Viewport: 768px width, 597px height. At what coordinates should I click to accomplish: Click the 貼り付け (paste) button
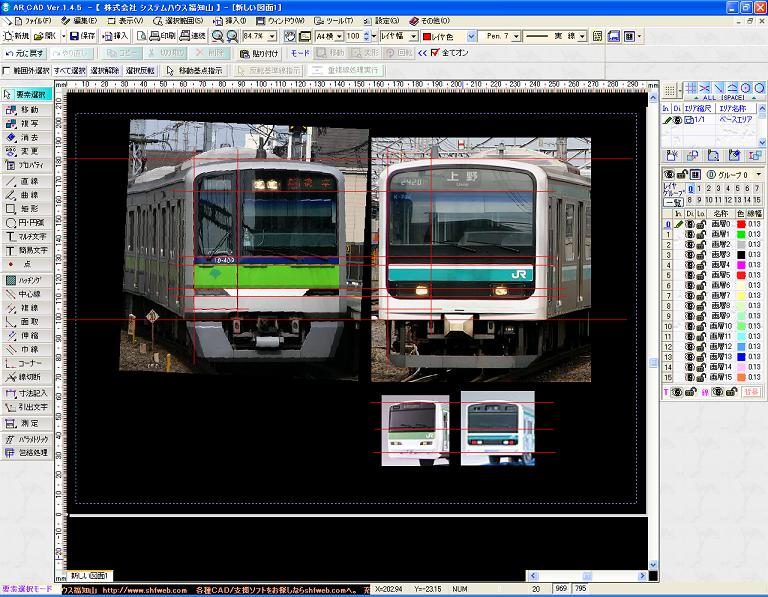pos(260,53)
